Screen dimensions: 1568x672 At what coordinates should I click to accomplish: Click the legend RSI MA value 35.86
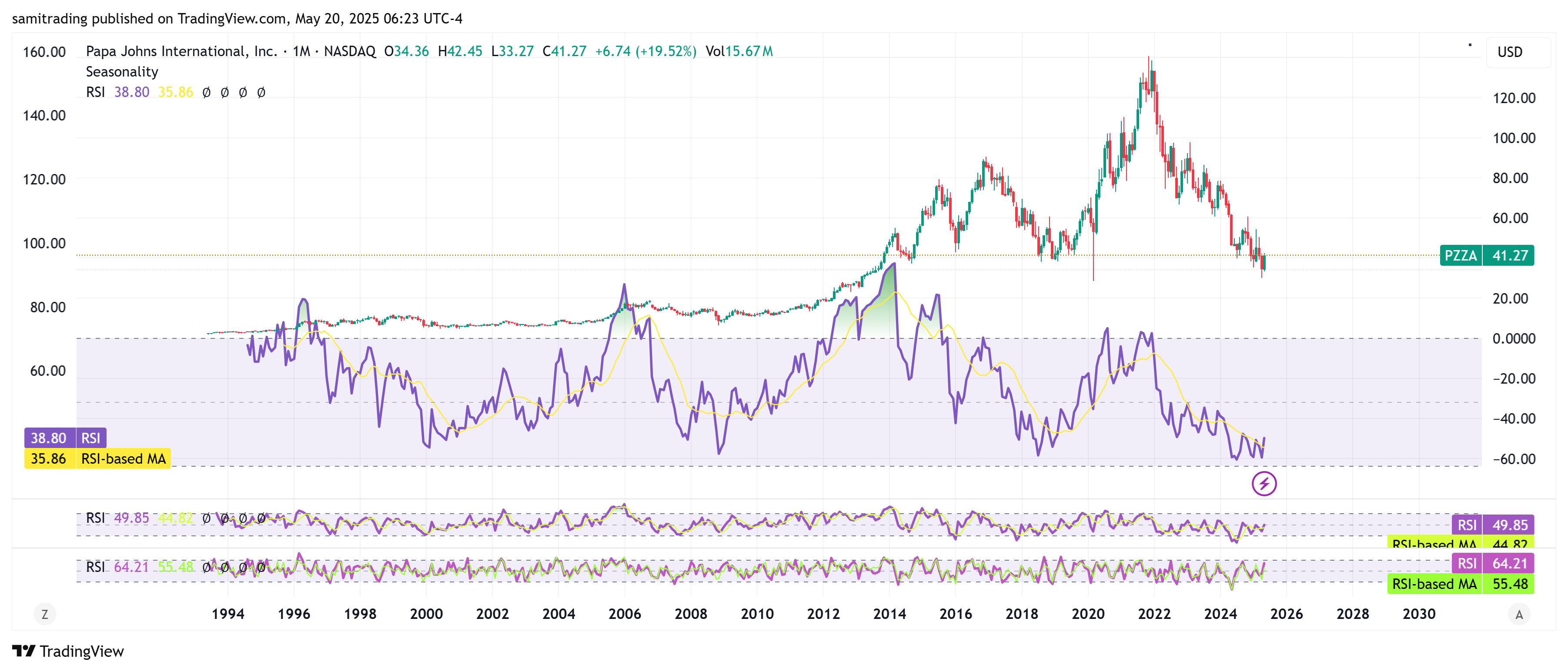175,92
